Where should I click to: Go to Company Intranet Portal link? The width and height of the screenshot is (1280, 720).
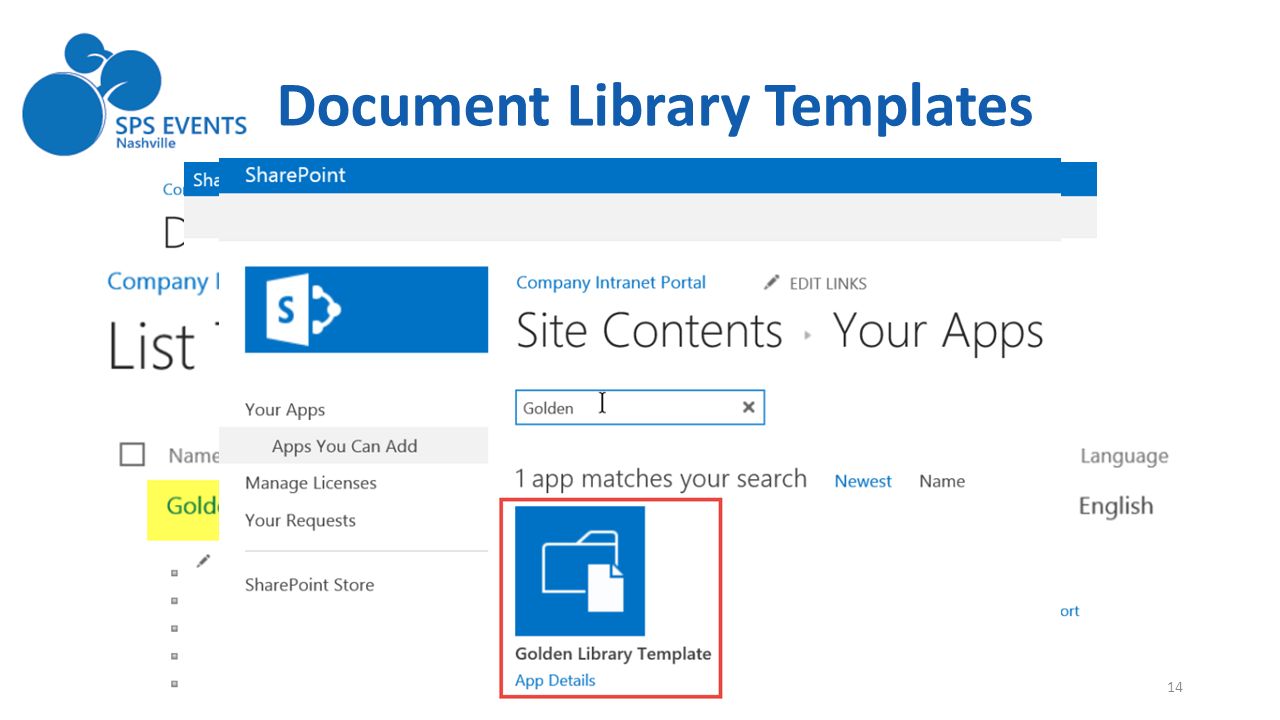(611, 283)
